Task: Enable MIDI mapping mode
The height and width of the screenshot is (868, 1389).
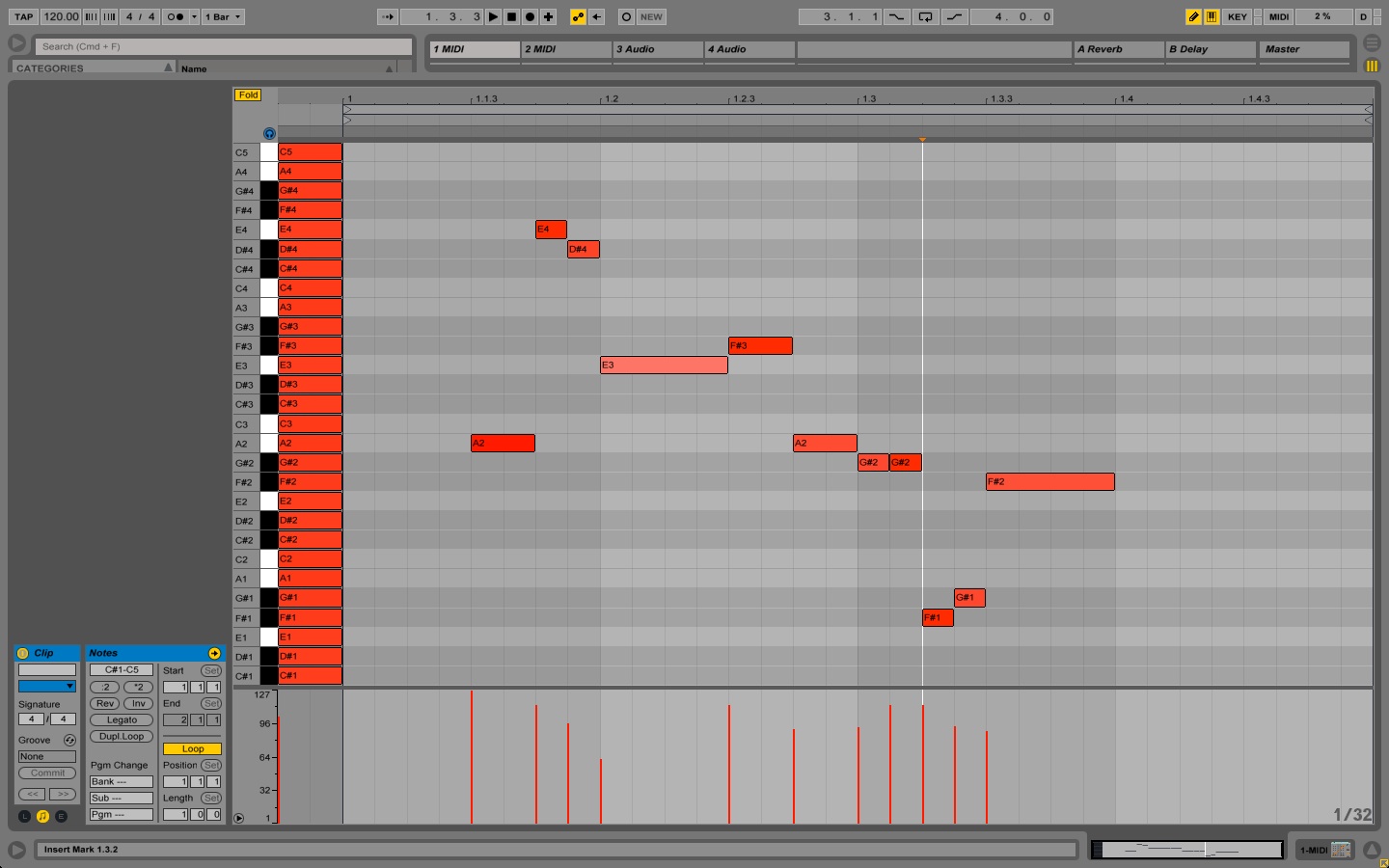Action: pos(1278,16)
